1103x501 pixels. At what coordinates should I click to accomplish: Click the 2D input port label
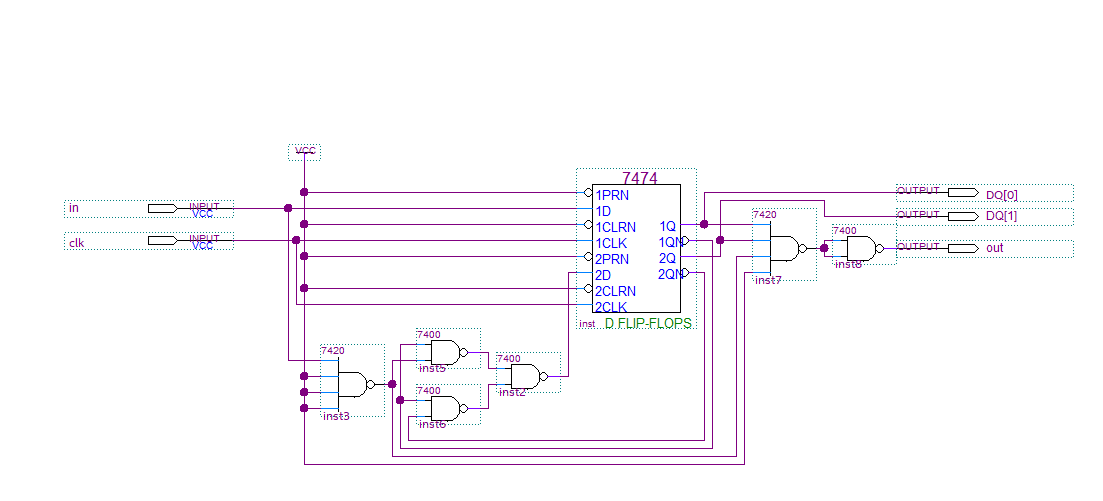[603, 275]
